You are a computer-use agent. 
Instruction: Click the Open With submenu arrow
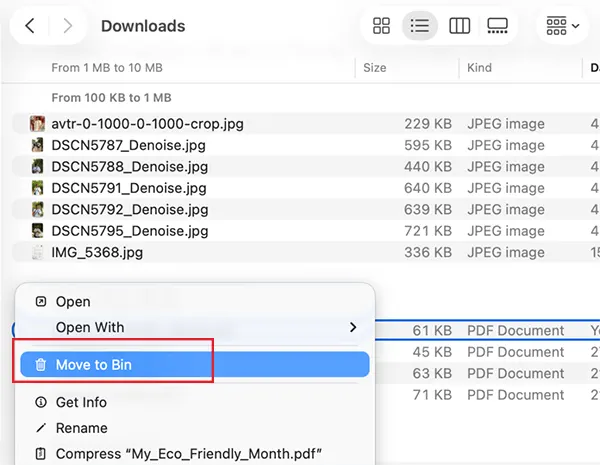coord(353,327)
